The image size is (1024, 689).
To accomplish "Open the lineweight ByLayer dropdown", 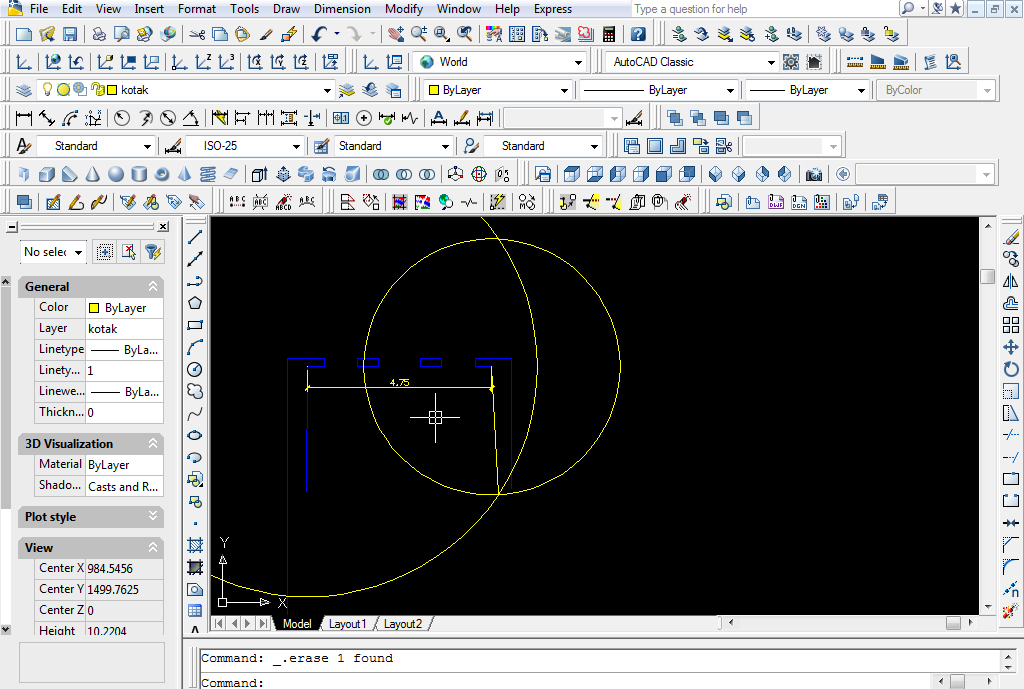I will [x=861, y=91].
